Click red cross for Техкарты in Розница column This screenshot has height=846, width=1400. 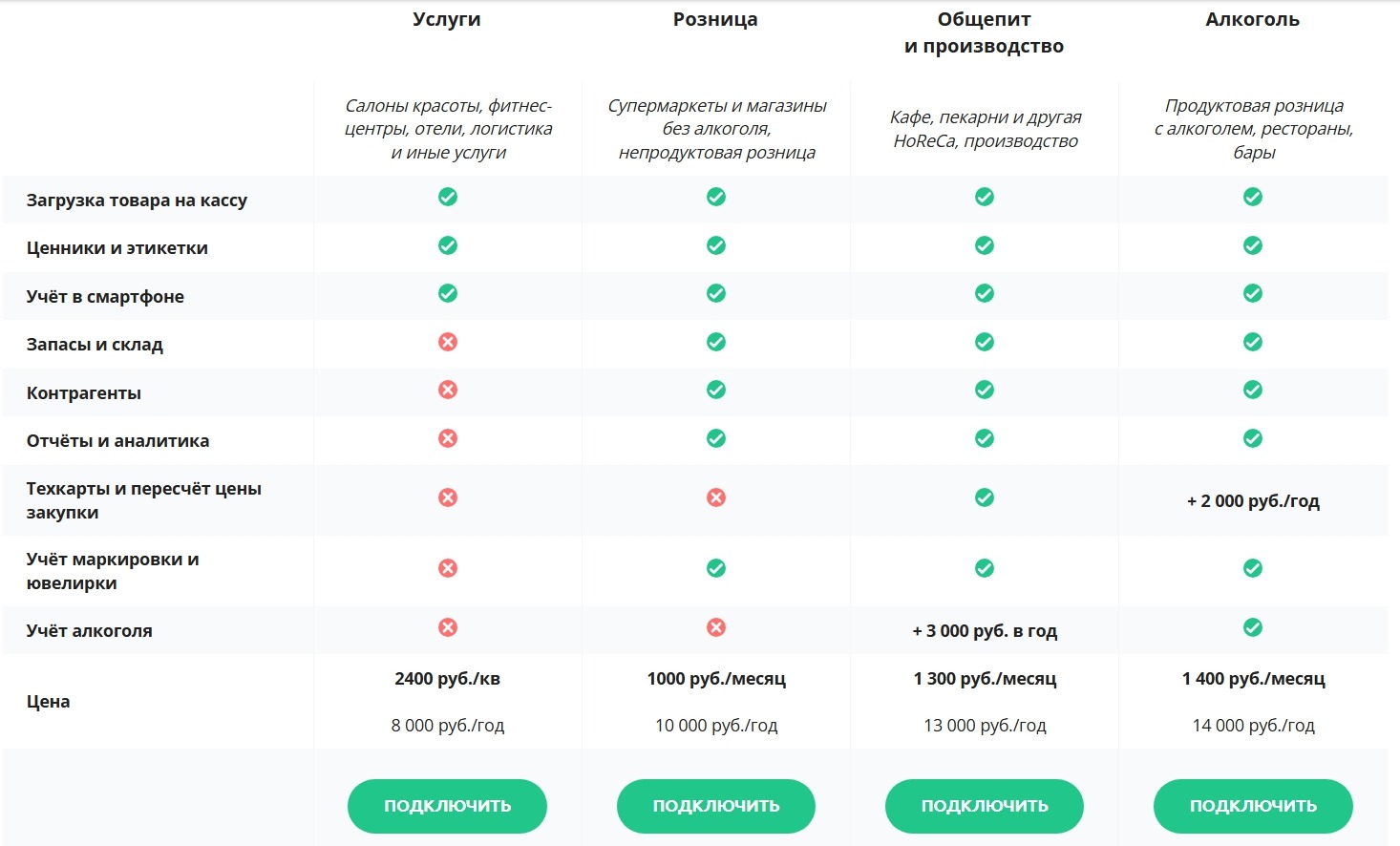pyautogui.click(x=716, y=497)
